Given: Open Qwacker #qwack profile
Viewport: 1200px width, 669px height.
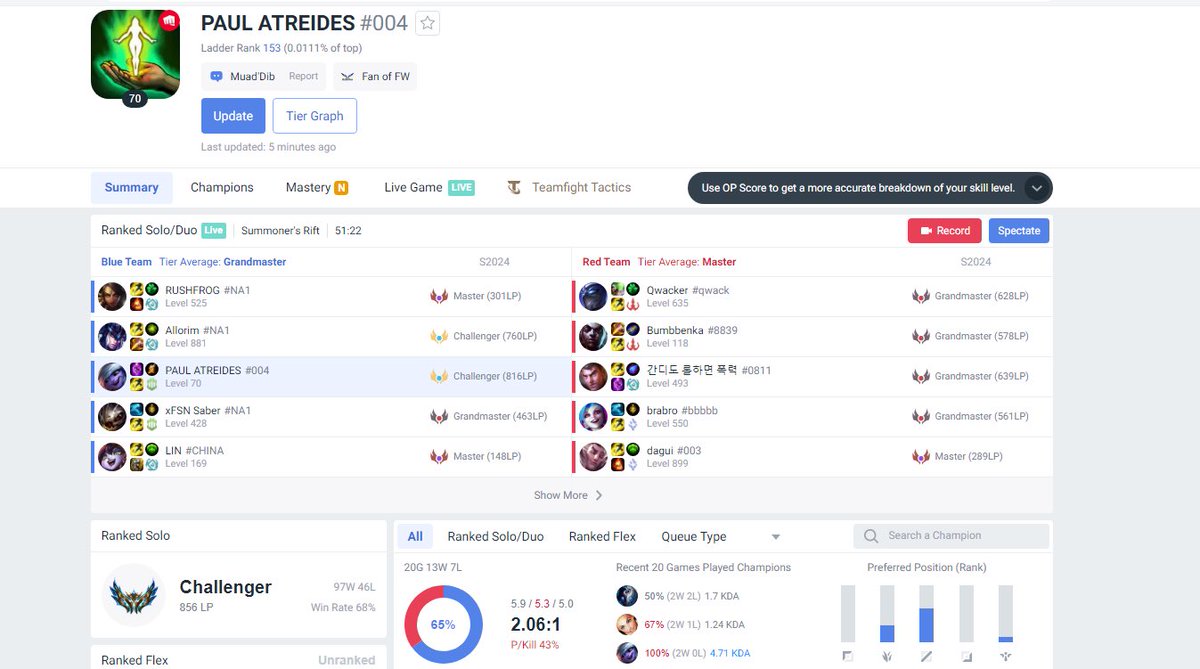Looking at the screenshot, I should [x=688, y=290].
